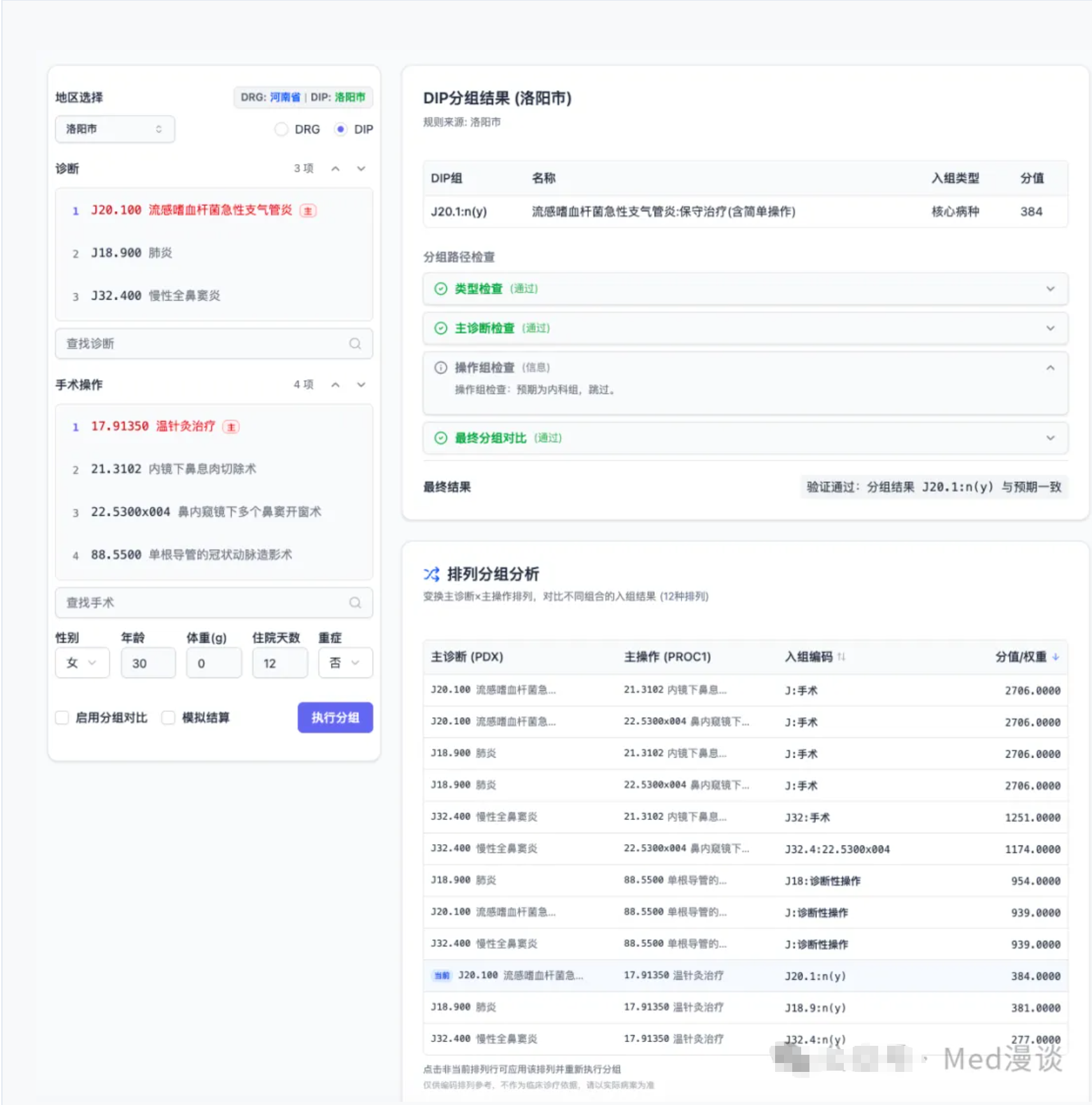Screen dimensions: 1092x1105
Task: Open the 洛阳市 region dropdown
Action: [x=115, y=129]
